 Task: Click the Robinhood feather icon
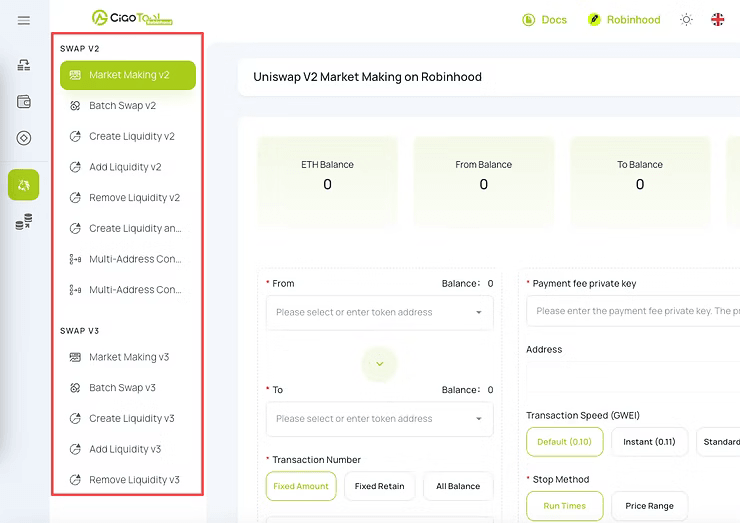tap(594, 20)
